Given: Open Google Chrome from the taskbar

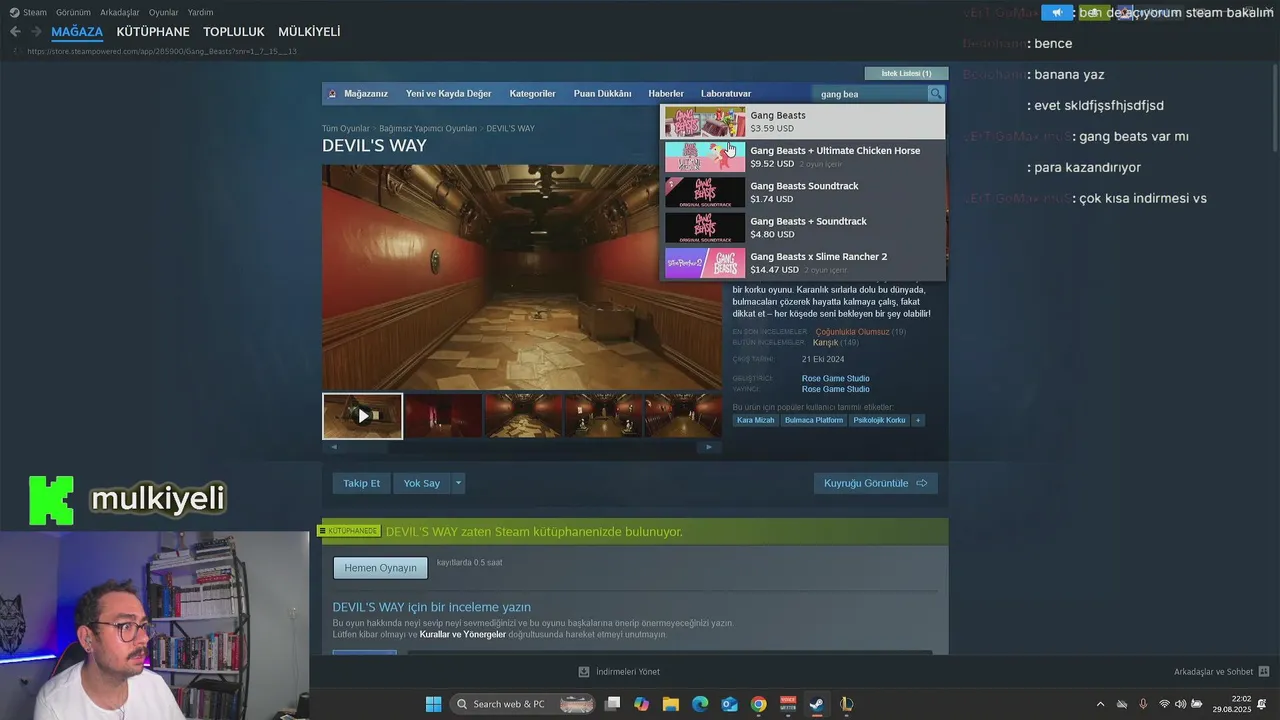Looking at the screenshot, I should [x=758, y=704].
